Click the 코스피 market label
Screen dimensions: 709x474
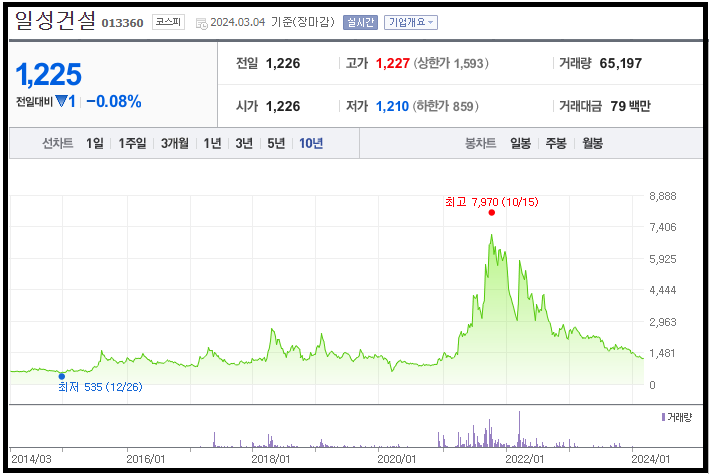click(x=168, y=22)
